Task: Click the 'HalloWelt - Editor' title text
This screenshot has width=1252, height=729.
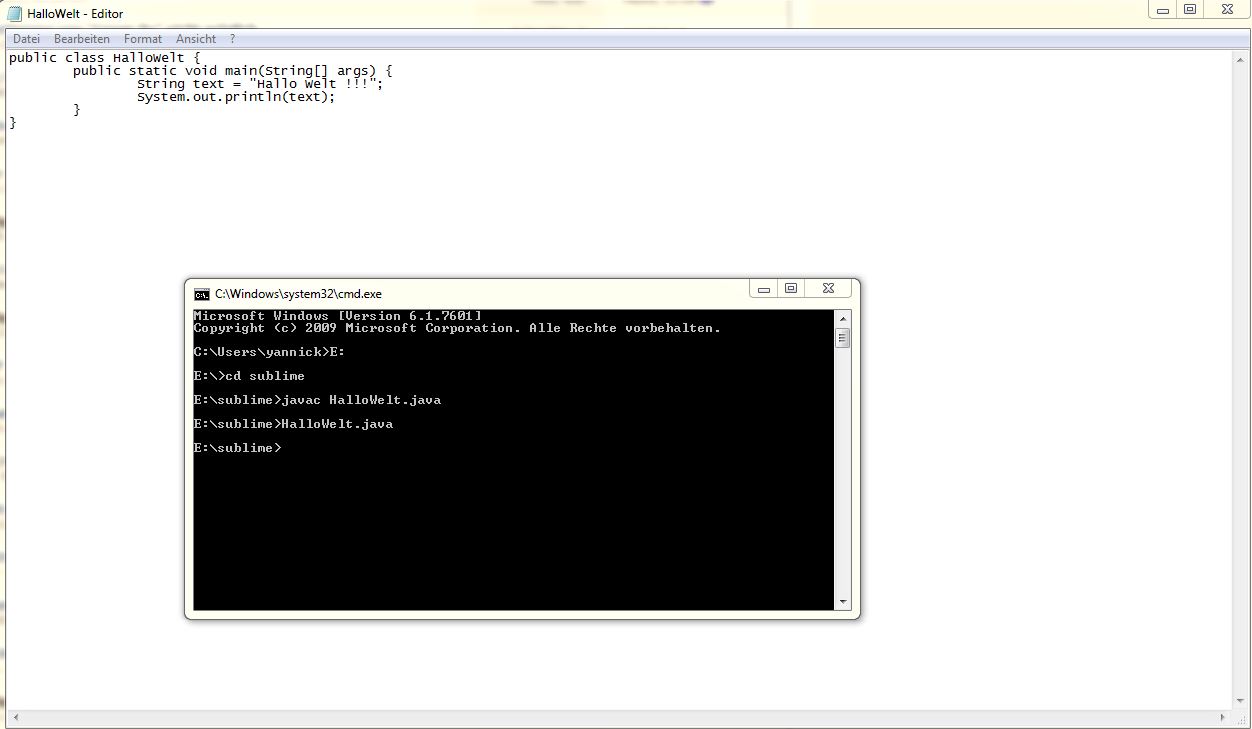Action: pyautogui.click(x=76, y=14)
